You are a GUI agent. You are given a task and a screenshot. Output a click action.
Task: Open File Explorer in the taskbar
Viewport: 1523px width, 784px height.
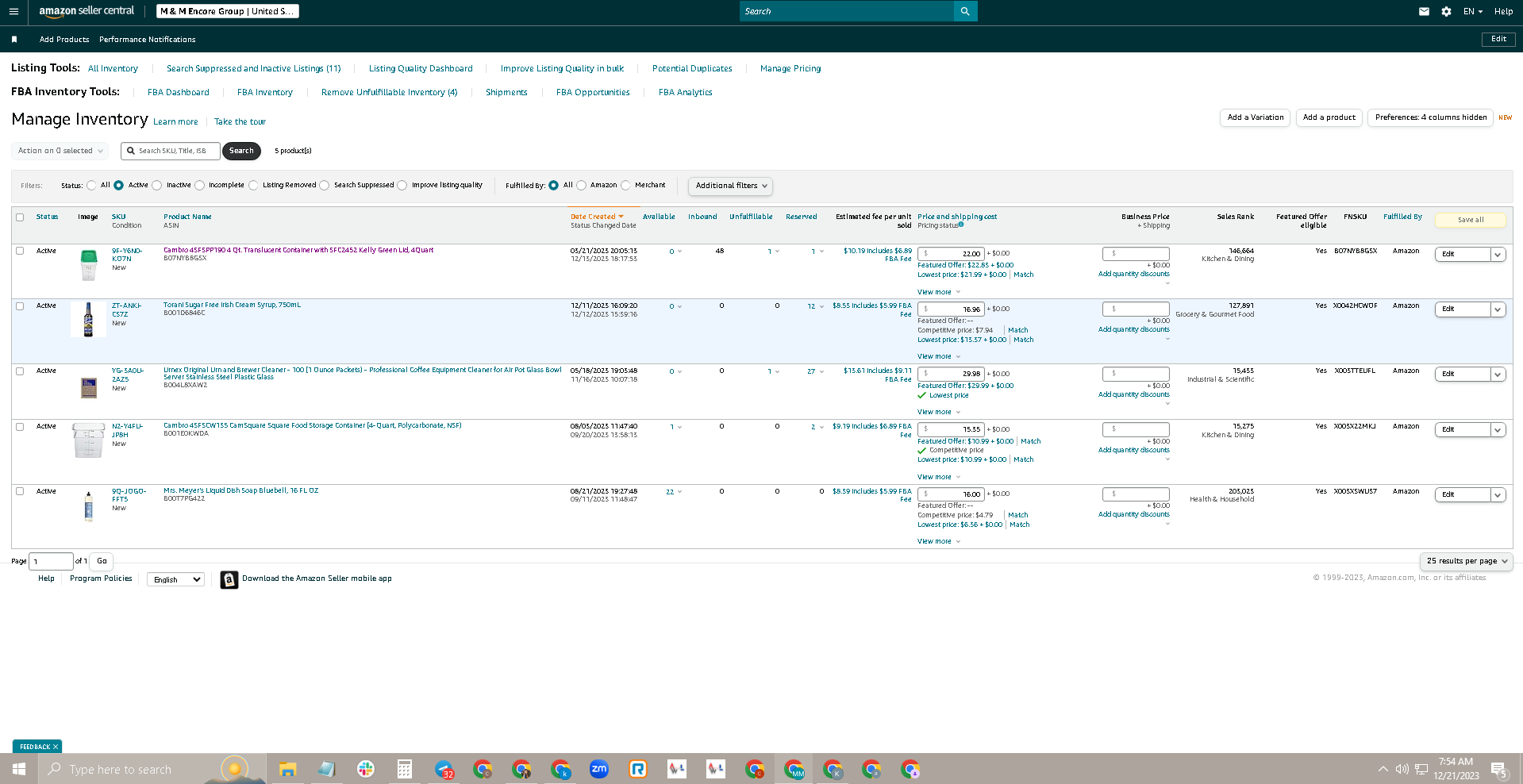(x=287, y=769)
